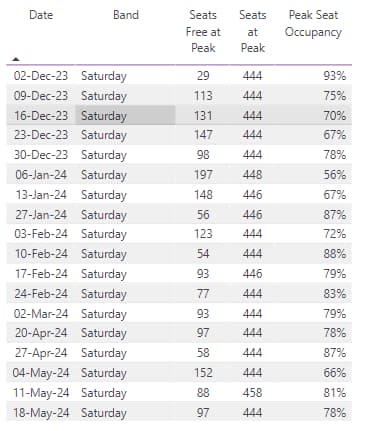Click the 56% peak occupancy cell
The height and width of the screenshot is (431, 371).
(x=335, y=175)
